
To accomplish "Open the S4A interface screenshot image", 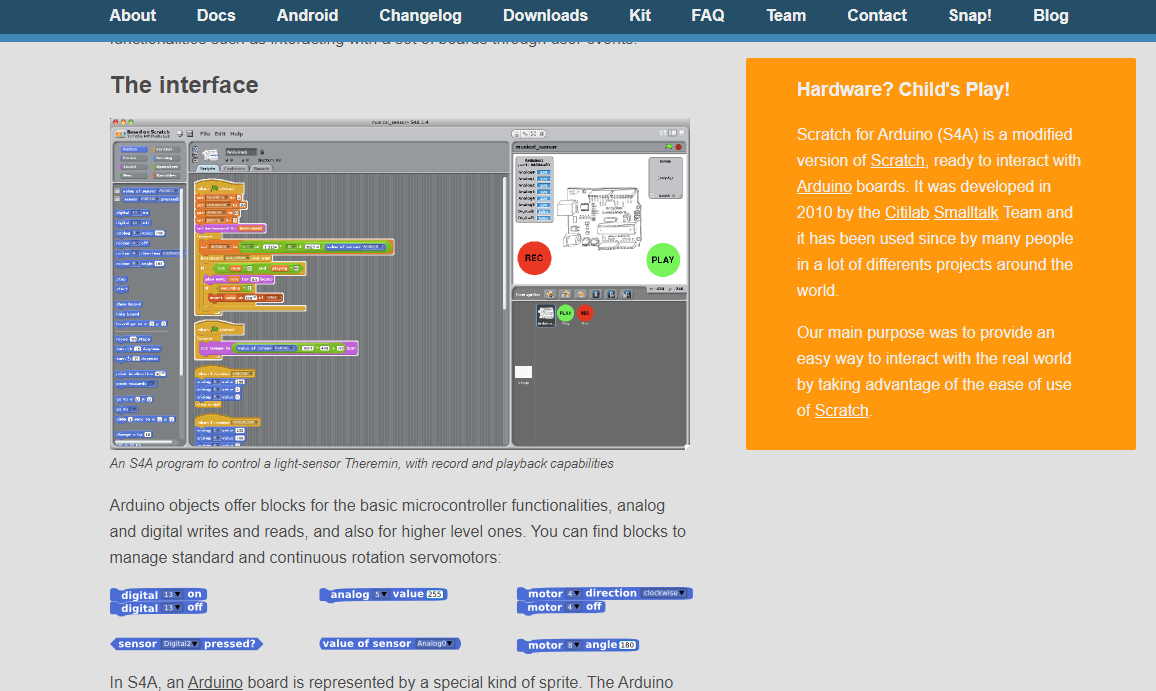I will (x=400, y=284).
